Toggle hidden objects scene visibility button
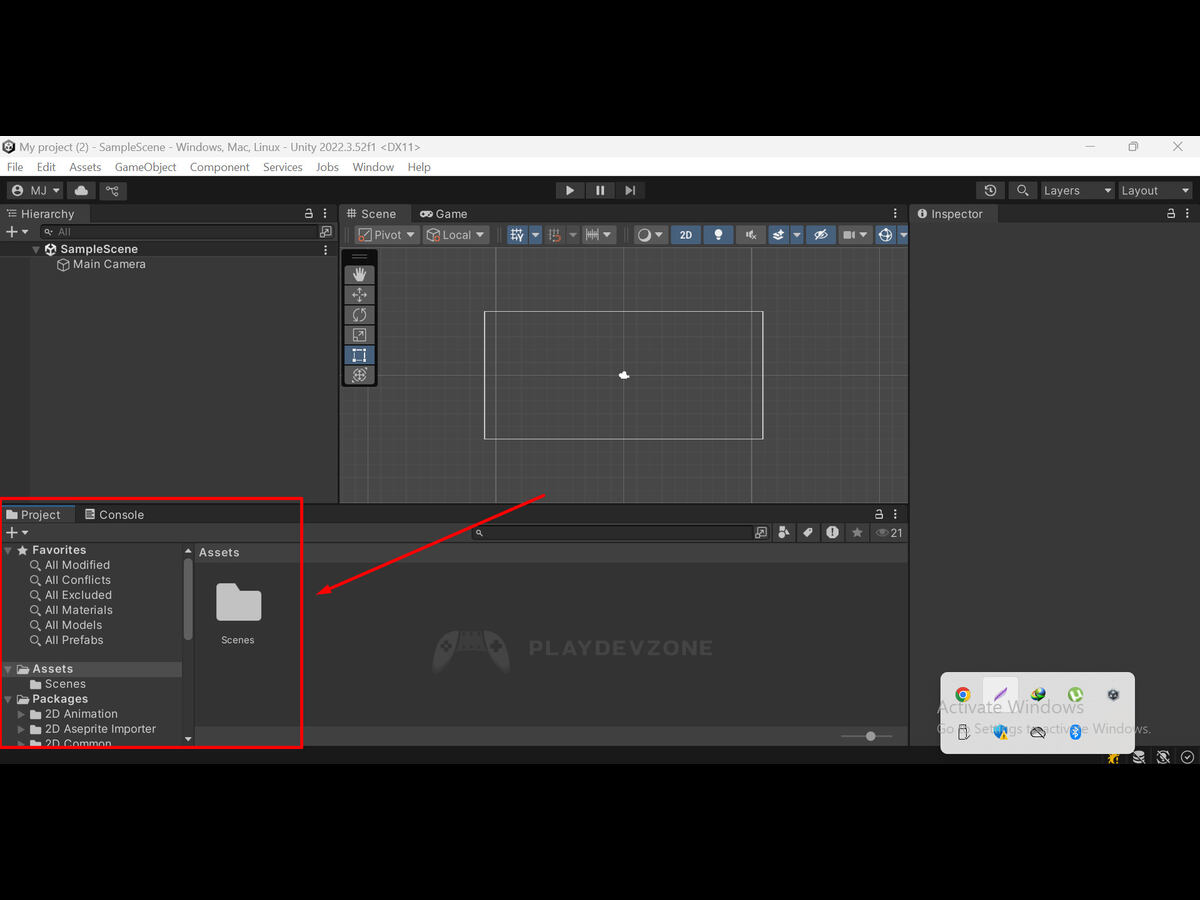Image resolution: width=1200 pixels, height=900 pixels. coord(821,235)
